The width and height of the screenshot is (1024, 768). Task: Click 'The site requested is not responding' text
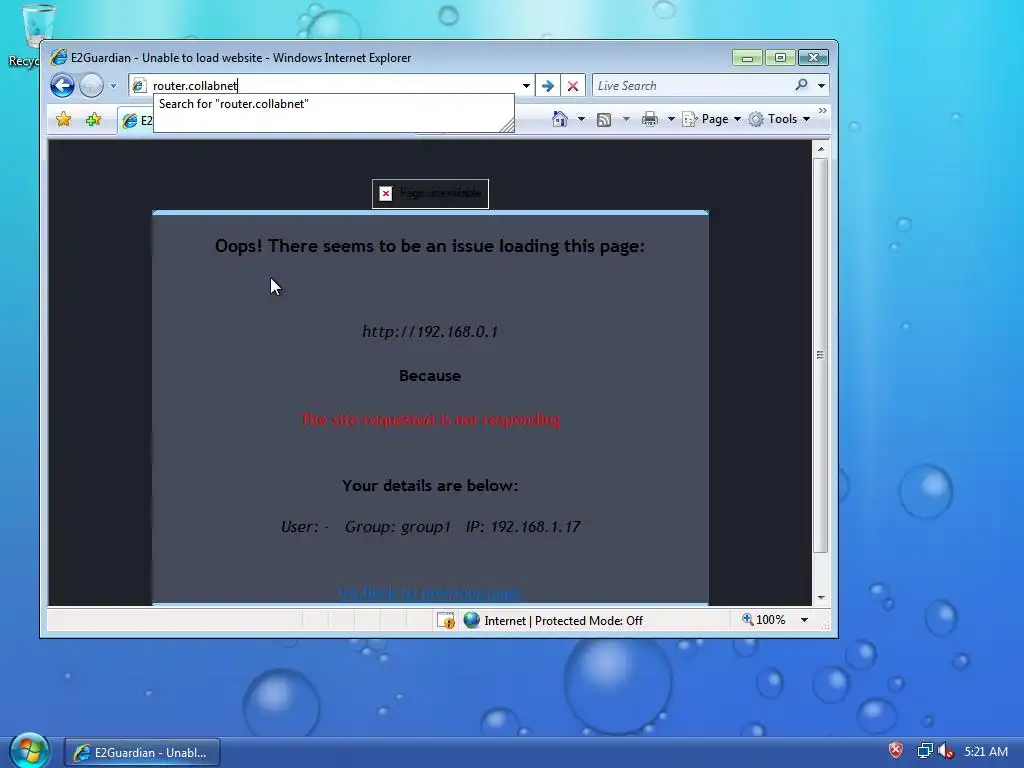click(430, 419)
